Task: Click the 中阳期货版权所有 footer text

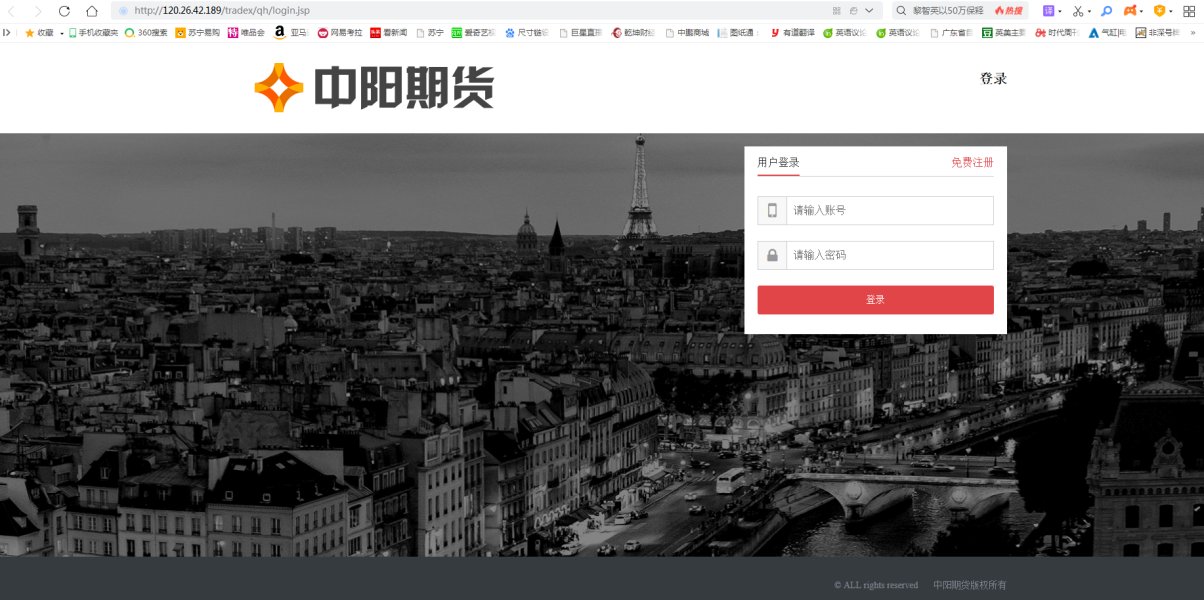Action: (x=970, y=585)
